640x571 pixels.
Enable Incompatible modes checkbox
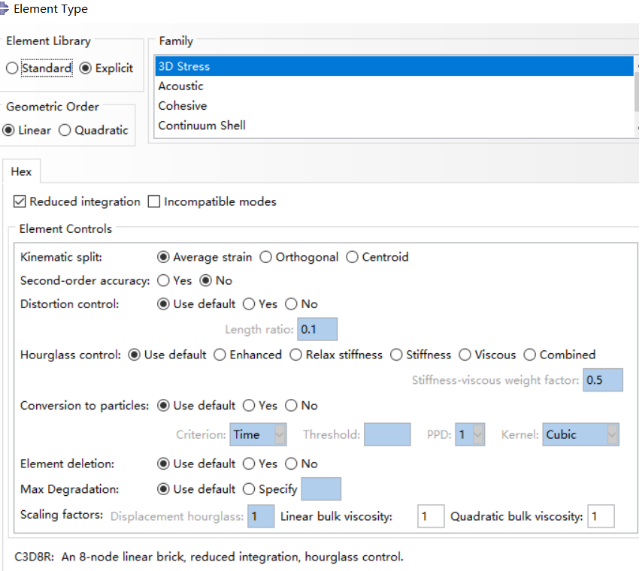point(154,202)
